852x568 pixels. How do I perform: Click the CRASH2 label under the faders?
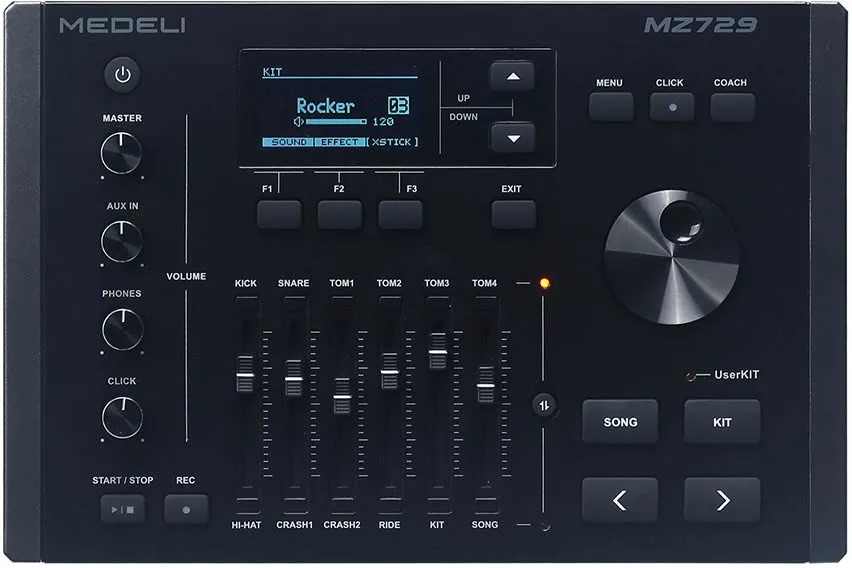(342, 525)
